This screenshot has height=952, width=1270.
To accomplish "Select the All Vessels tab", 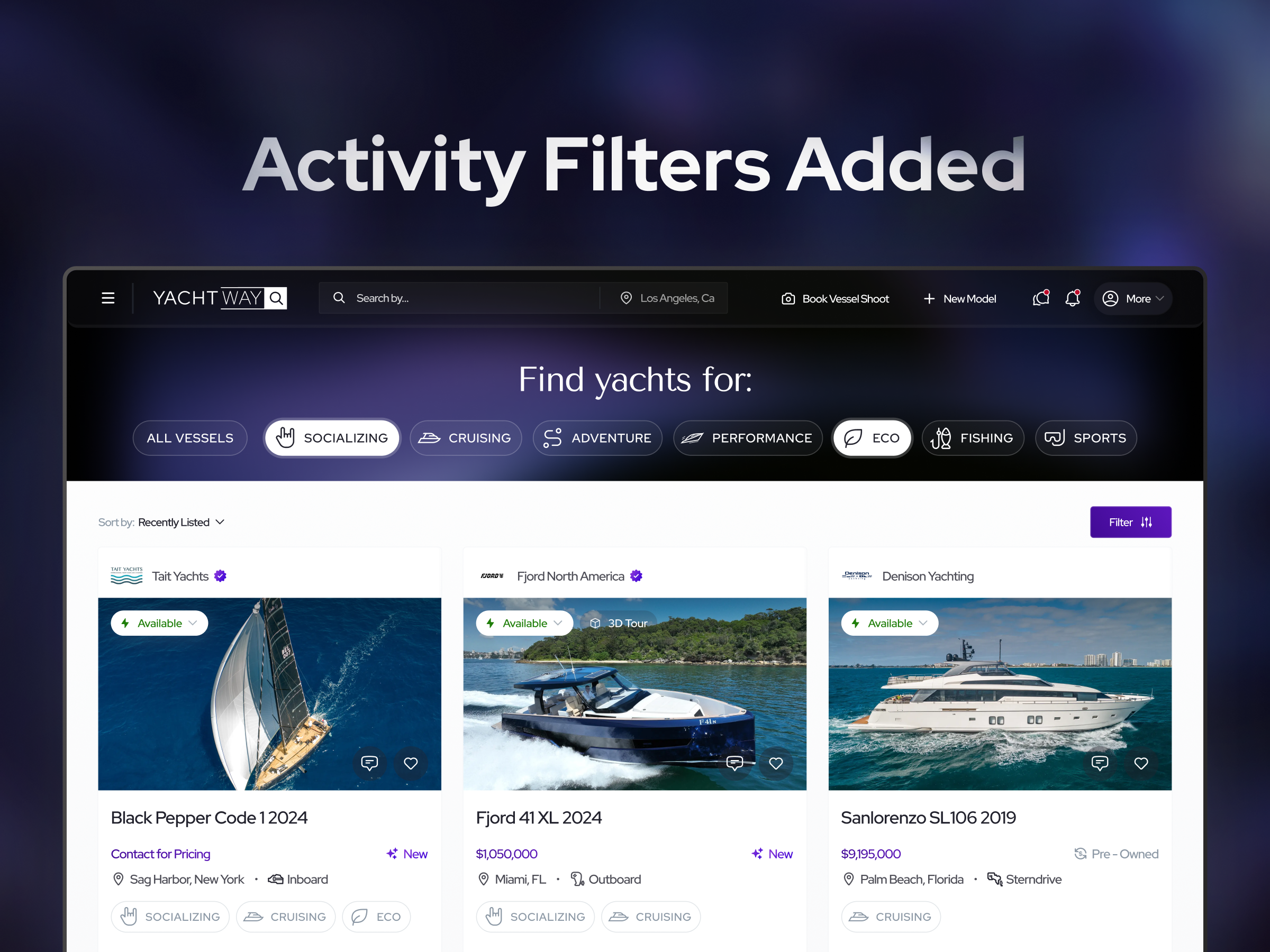I will 190,438.
